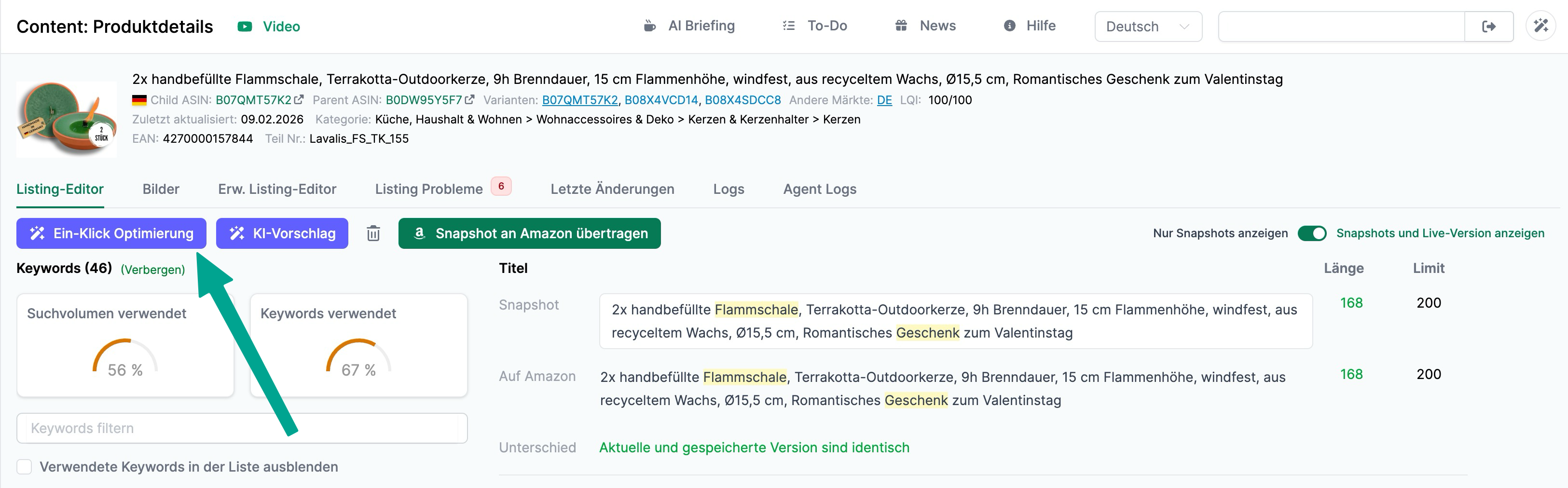Click the logout arrow icon beside search field
The image size is (1568, 488).
pos(1488,27)
